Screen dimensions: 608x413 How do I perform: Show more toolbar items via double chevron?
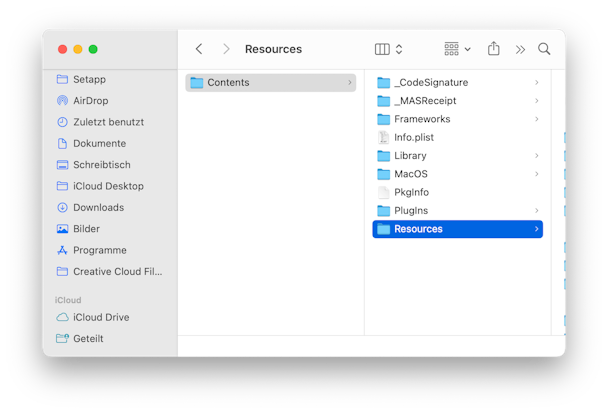520,50
